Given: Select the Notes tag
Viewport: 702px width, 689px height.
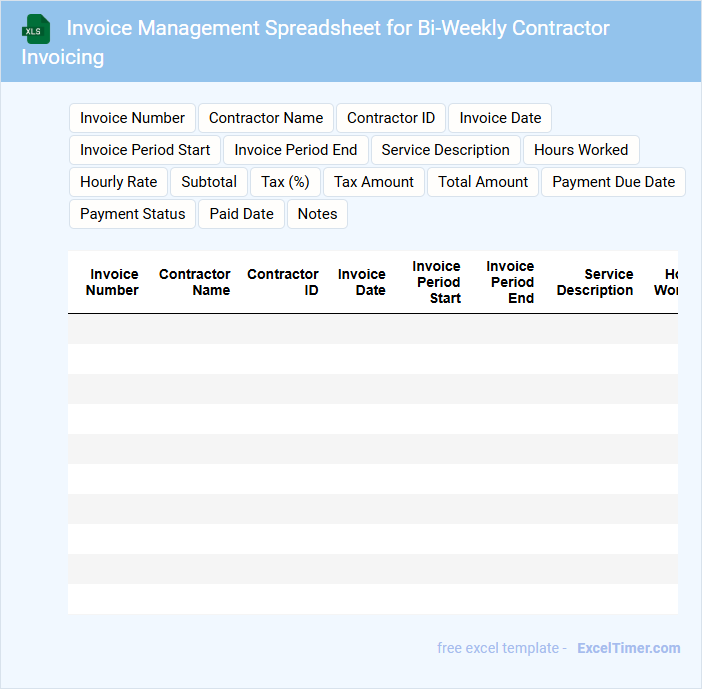Looking at the screenshot, I should [x=317, y=214].
